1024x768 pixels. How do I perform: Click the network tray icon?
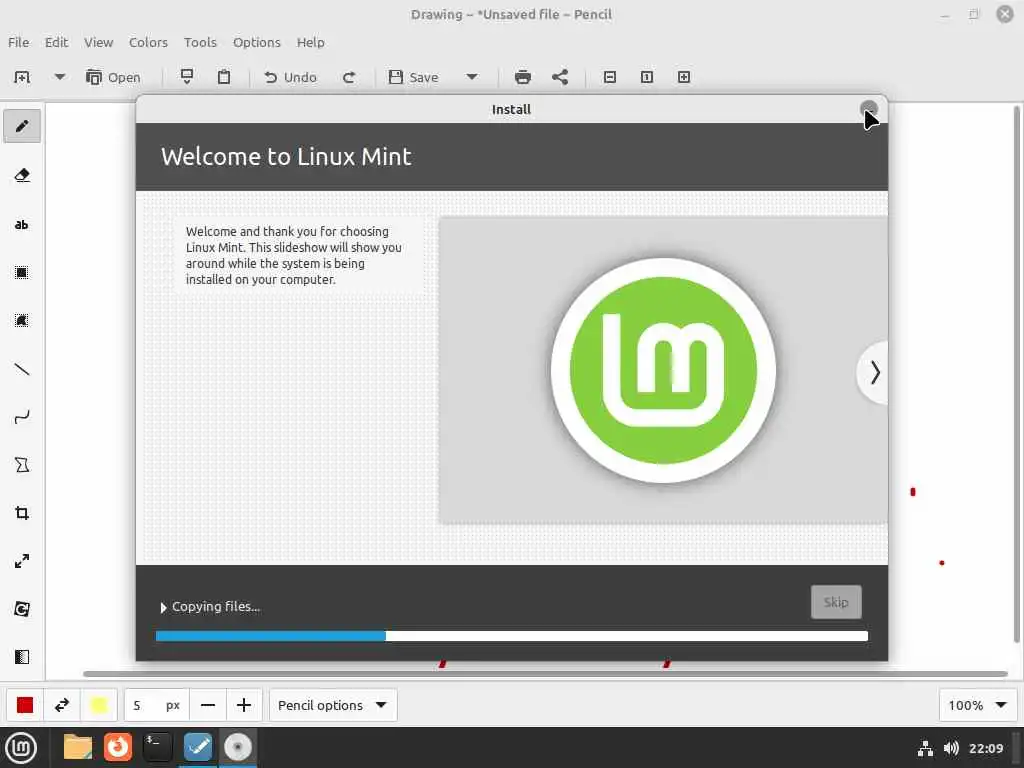(925, 748)
